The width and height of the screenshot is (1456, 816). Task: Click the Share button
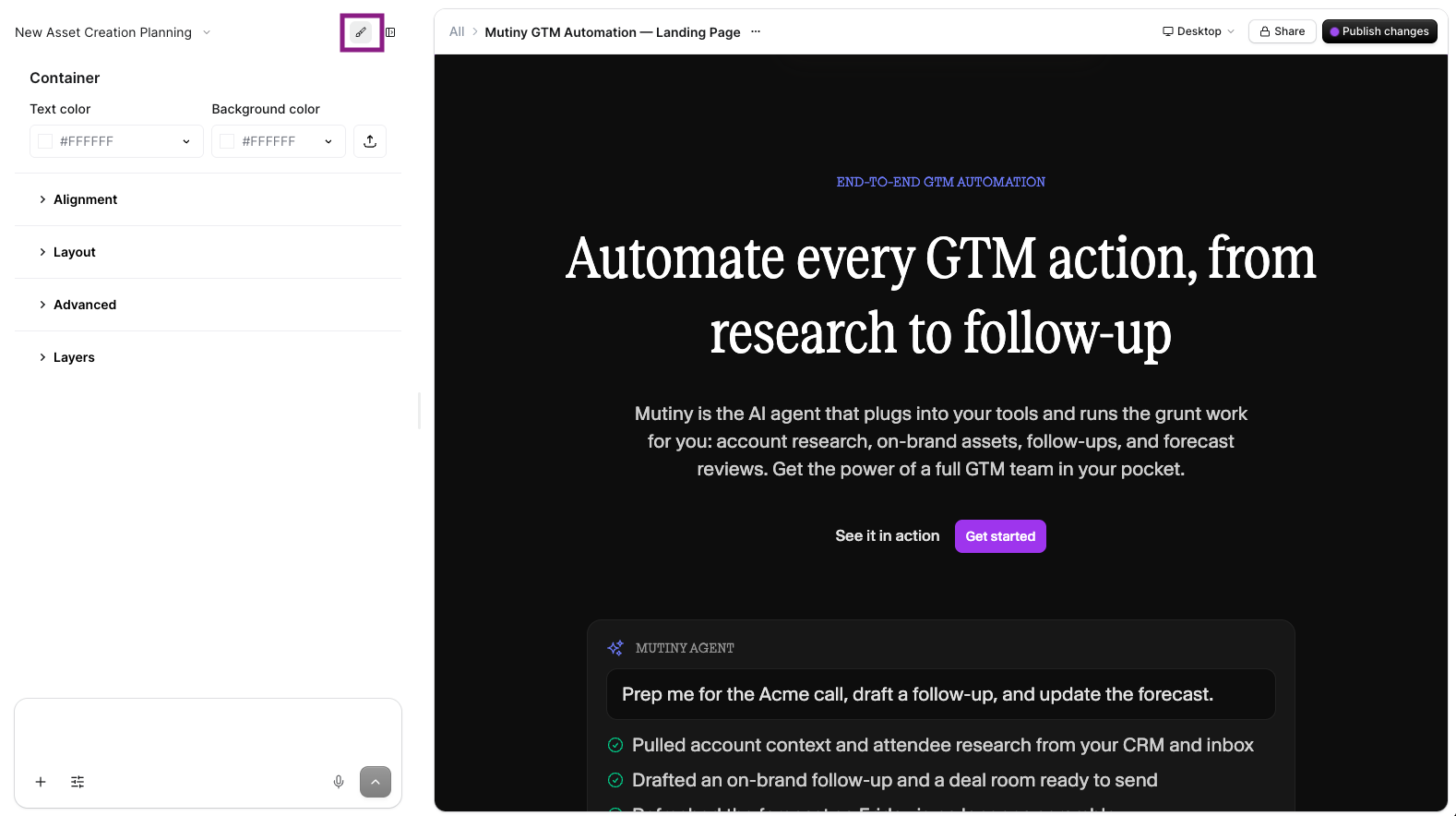[1283, 31]
